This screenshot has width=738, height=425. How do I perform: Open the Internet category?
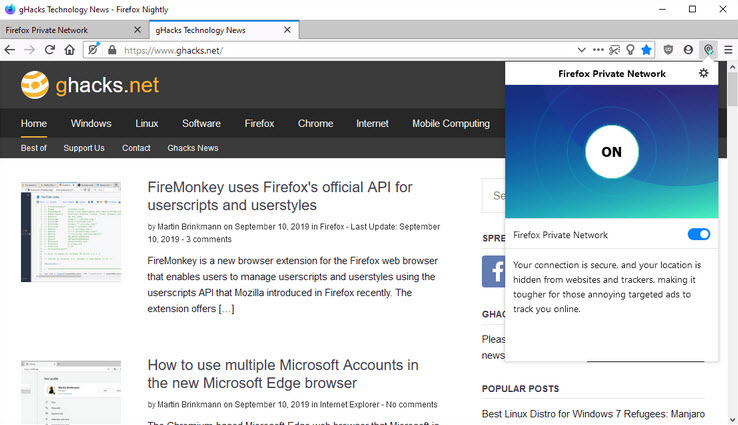click(x=372, y=123)
